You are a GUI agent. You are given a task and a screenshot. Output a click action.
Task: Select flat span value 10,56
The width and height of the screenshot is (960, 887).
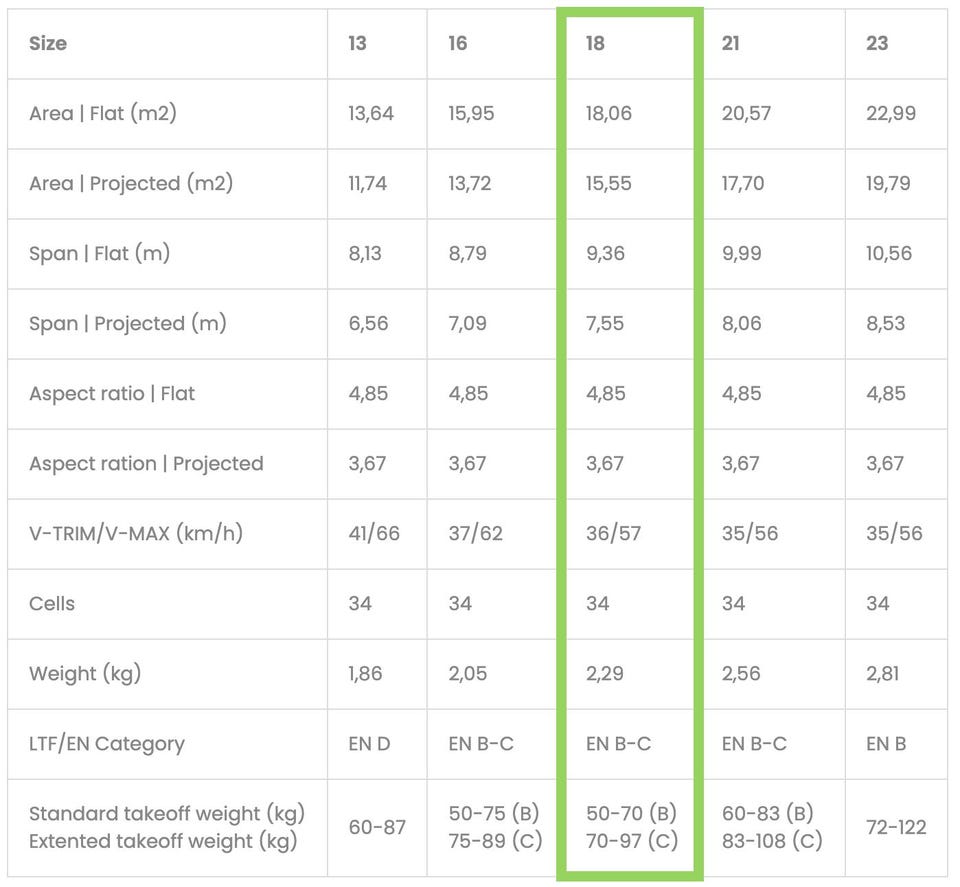[x=889, y=253]
